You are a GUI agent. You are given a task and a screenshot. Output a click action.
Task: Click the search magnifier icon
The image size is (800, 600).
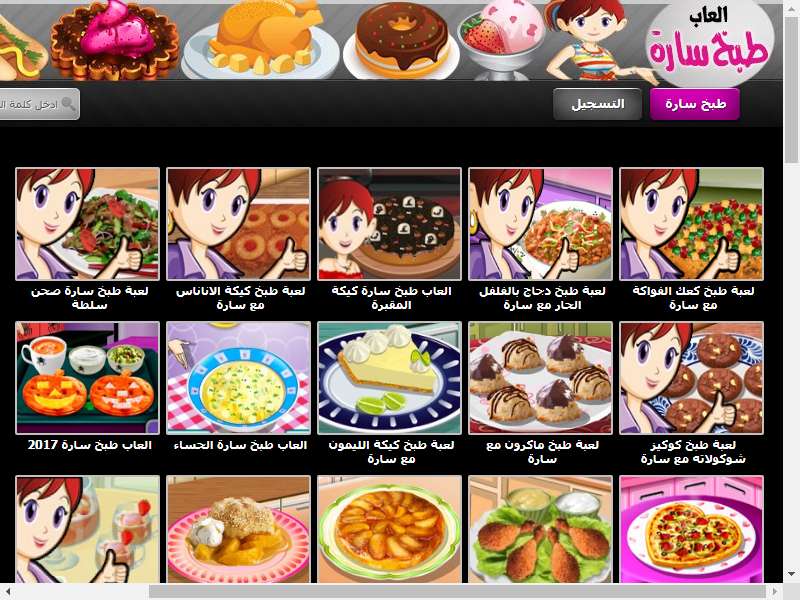(x=68, y=104)
